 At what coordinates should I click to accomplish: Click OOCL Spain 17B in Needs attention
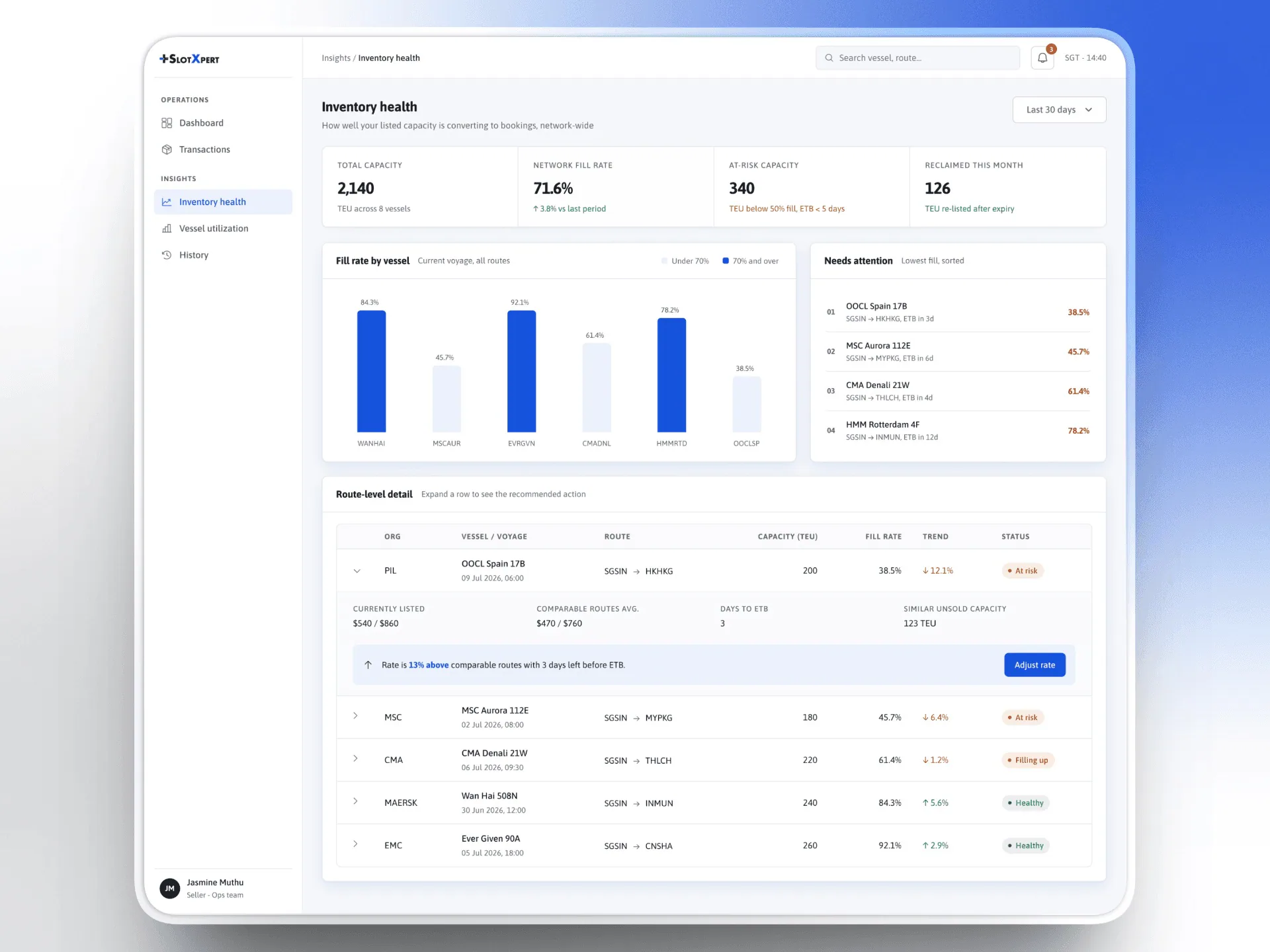pyautogui.click(x=958, y=312)
